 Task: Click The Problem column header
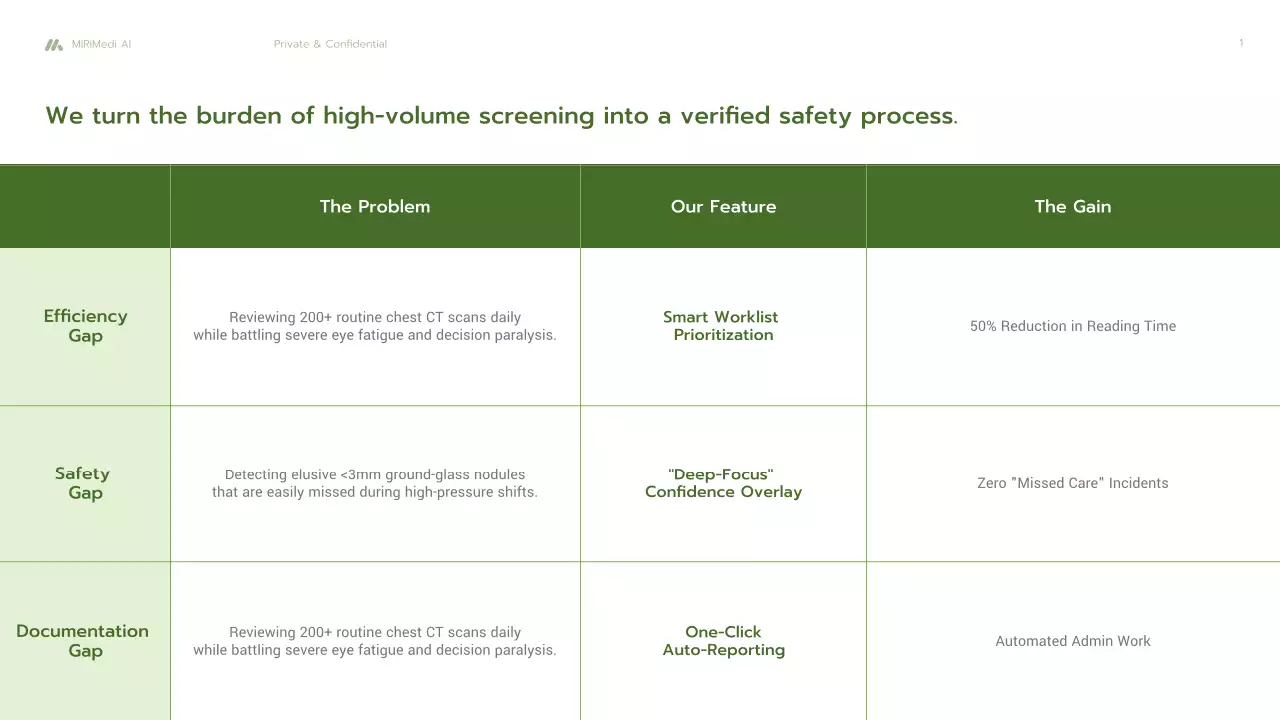click(375, 207)
